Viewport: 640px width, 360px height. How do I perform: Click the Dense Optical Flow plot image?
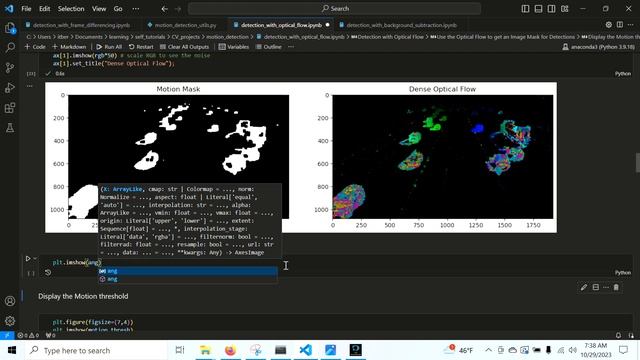coord(443,157)
